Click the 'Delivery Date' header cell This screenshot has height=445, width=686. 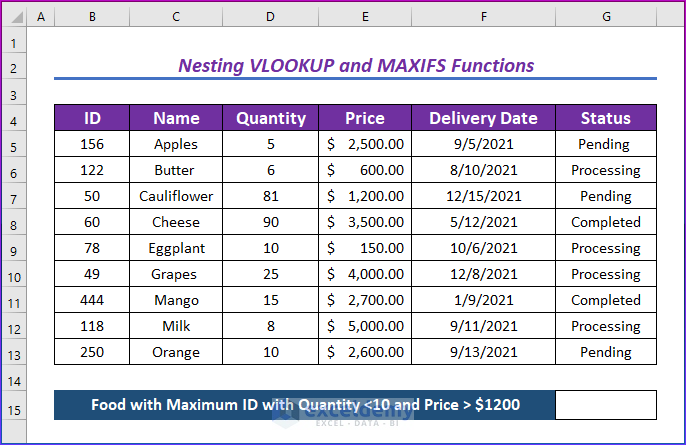[483, 118]
